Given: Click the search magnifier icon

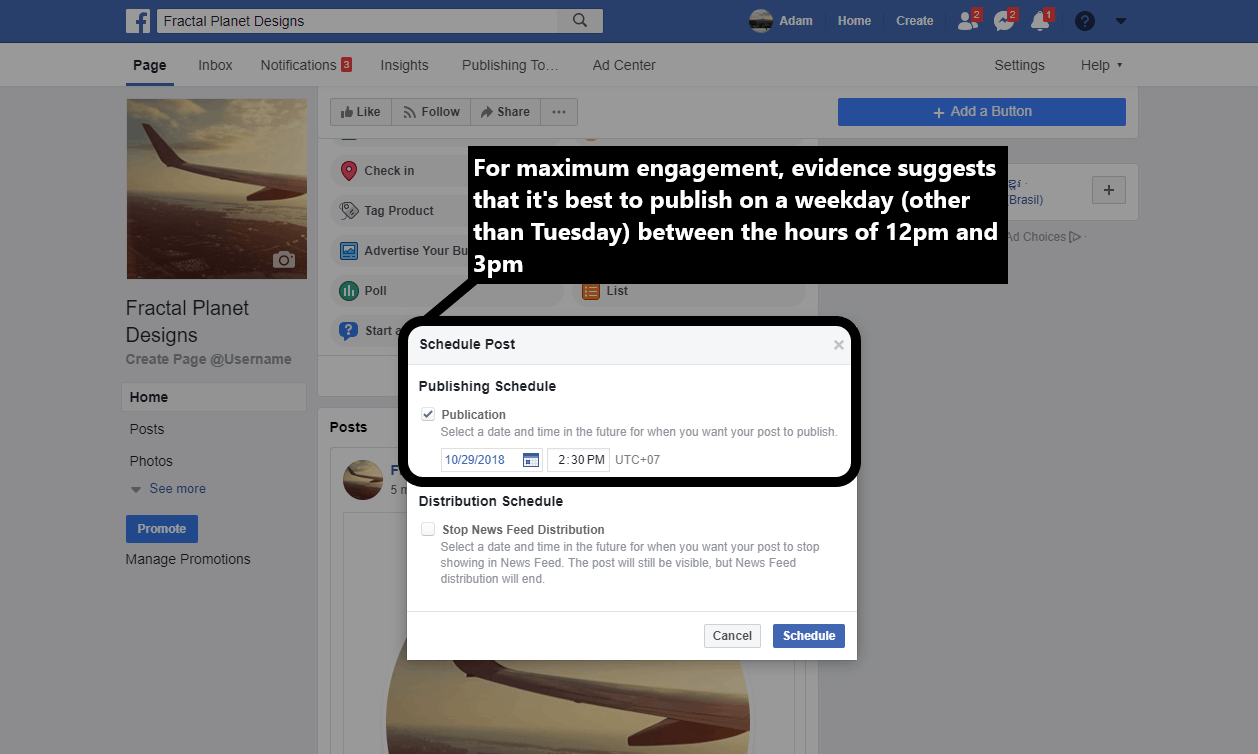Looking at the screenshot, I should (x=580, y=21).
